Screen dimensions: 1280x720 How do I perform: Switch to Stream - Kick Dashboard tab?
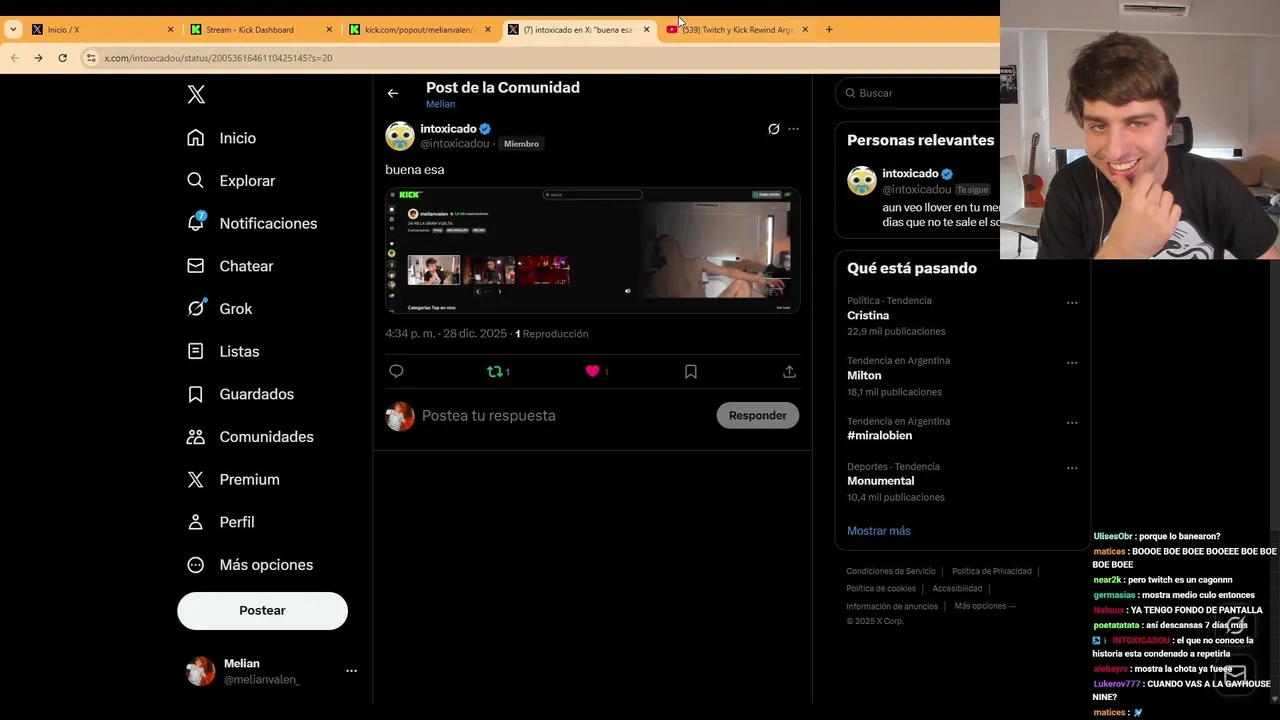click(262, 29)
